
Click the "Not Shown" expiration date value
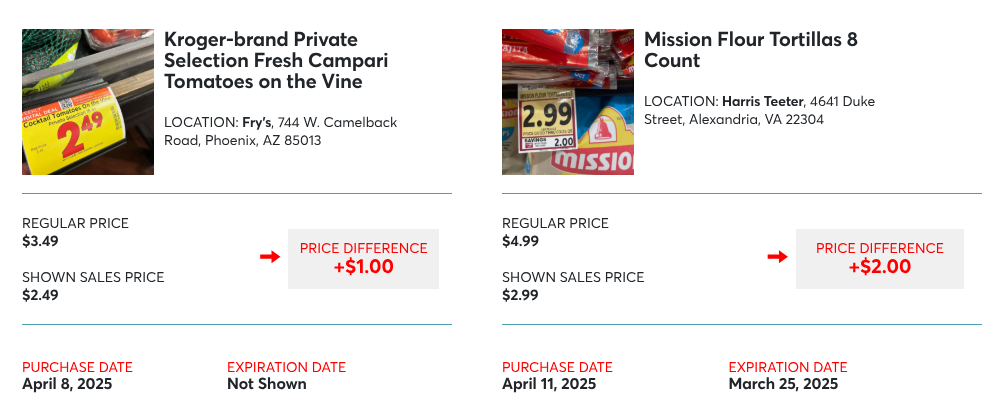coord(266,384)
